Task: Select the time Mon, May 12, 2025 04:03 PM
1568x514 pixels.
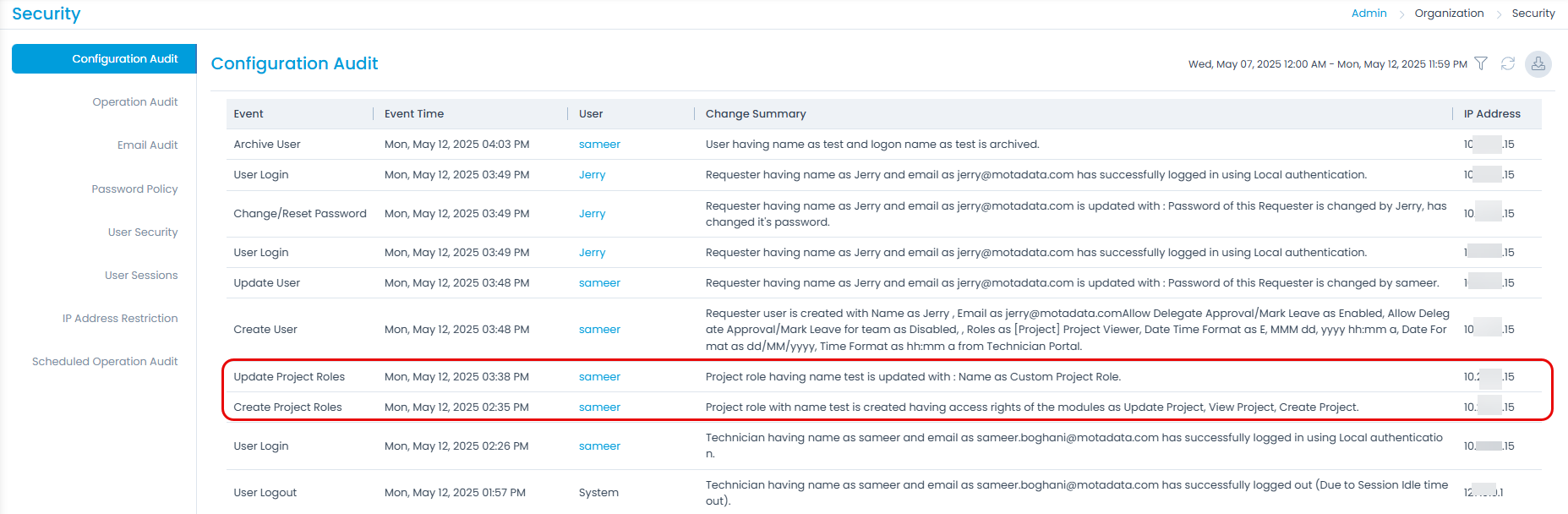Action: [456, 144]
